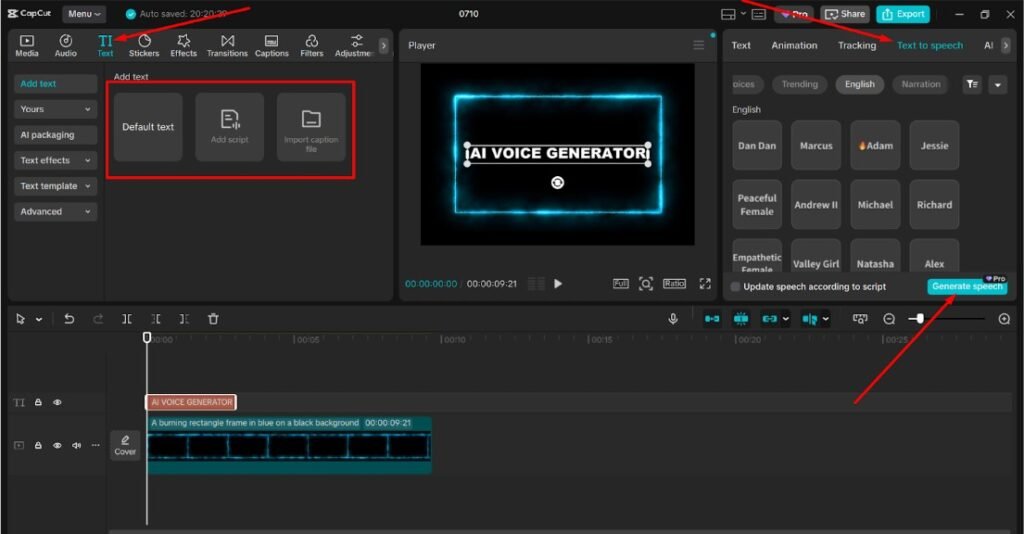Expand the Advanced text options
Image resolution: width=1024 pixels, height=534 pixels.
coord(56,212)
